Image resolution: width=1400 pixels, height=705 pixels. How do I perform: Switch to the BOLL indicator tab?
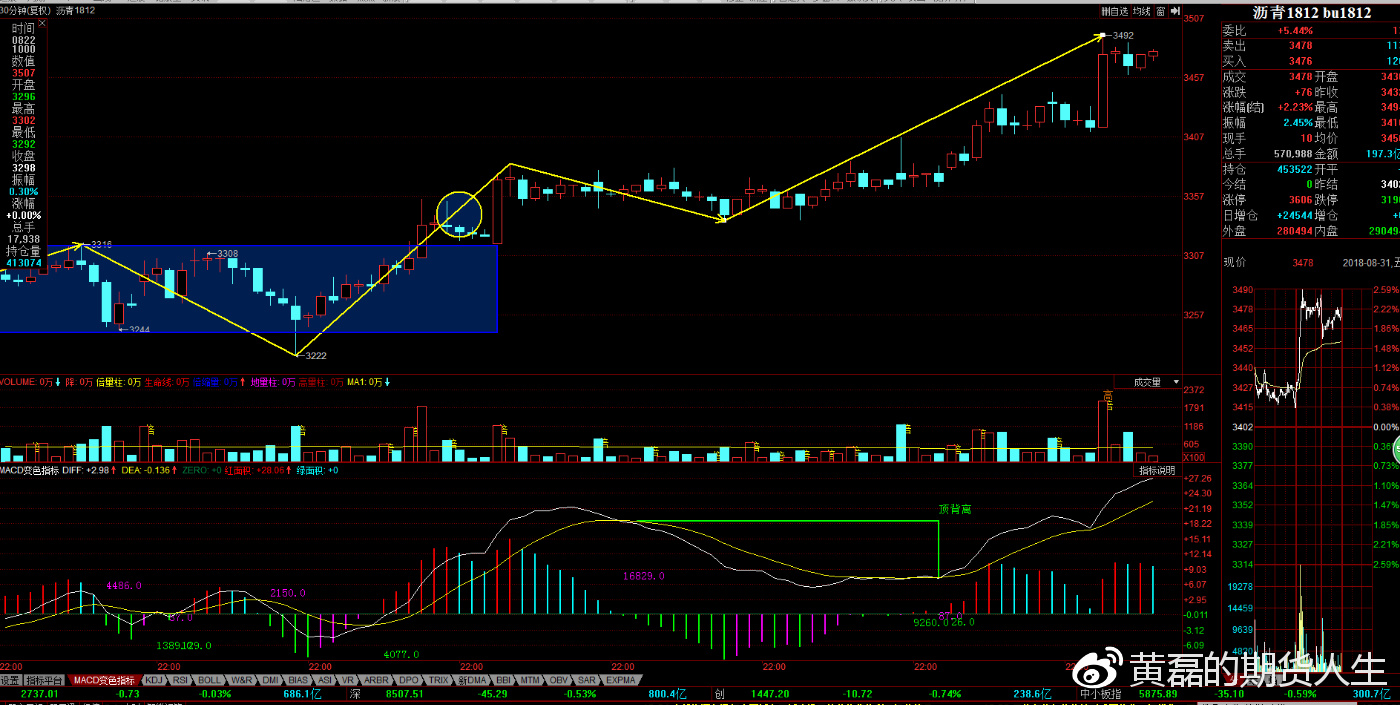(210, 680)
